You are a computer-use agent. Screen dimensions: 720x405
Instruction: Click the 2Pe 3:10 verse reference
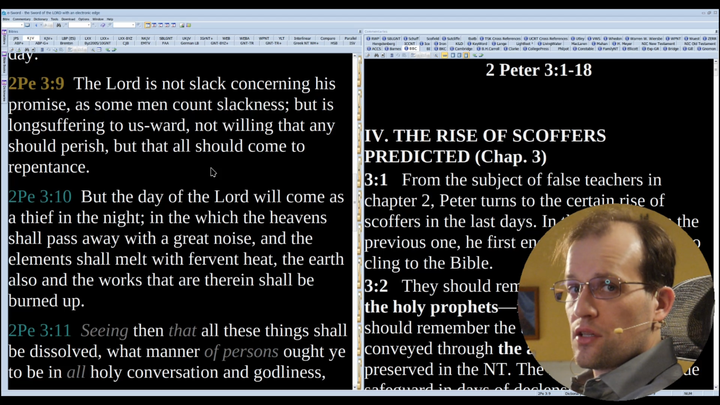[x=40, y=197]
